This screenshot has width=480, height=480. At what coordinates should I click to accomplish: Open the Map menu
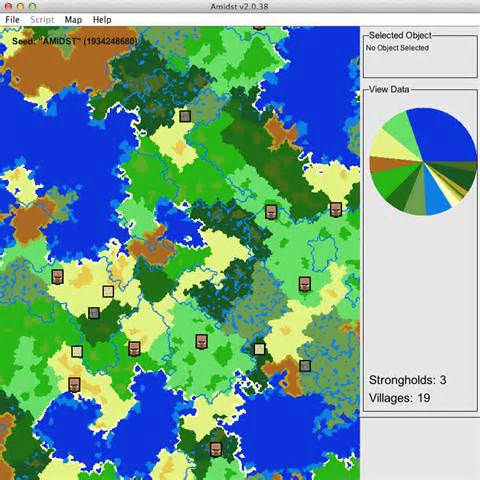[73, 20]
